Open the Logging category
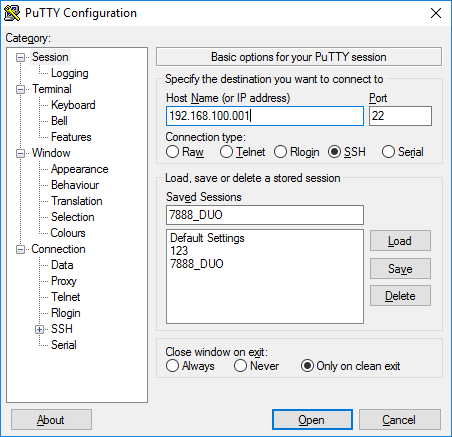Screen dimensions: 452x437 69,73
